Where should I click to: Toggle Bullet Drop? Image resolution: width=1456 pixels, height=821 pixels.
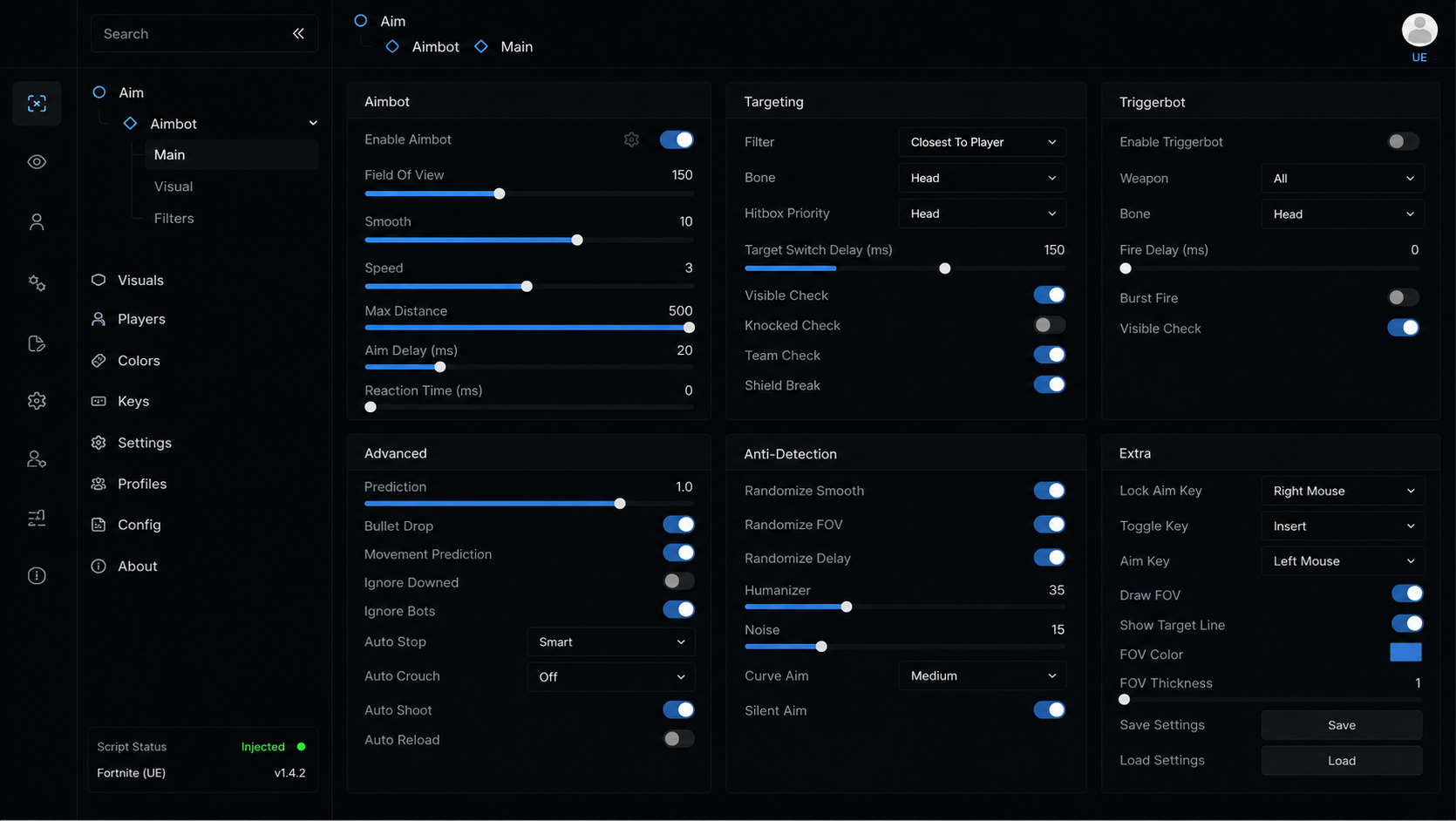click(x=678, y=525)
